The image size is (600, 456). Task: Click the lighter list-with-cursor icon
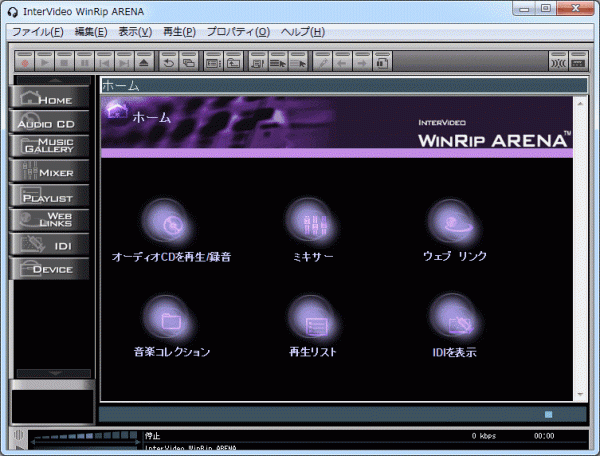(298, 62)
